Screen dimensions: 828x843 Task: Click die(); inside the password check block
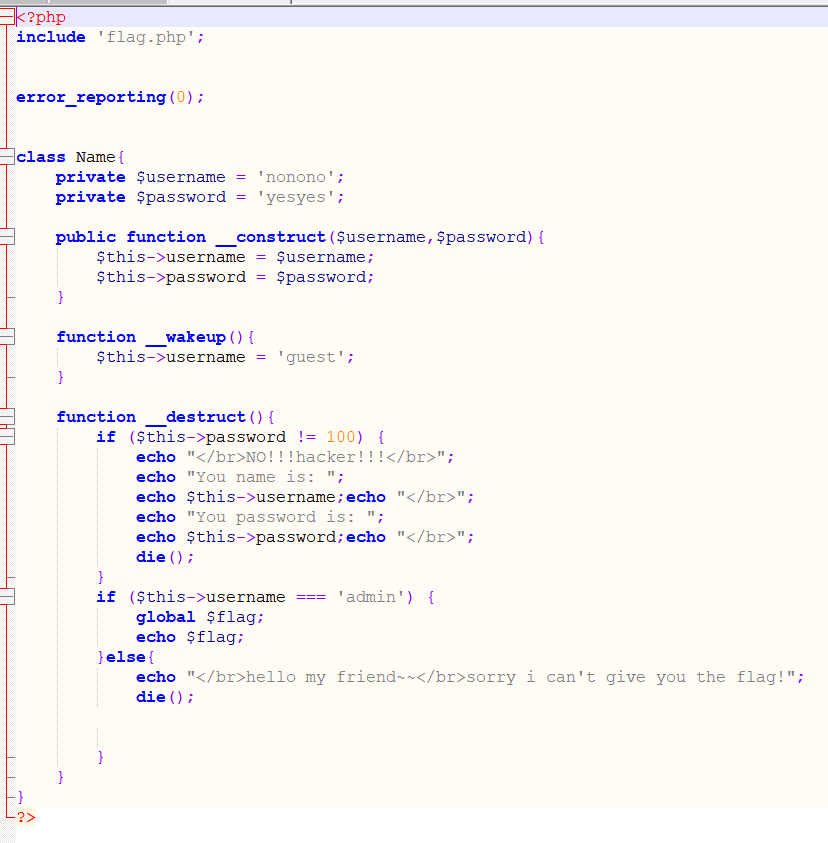tap(165, 558)
